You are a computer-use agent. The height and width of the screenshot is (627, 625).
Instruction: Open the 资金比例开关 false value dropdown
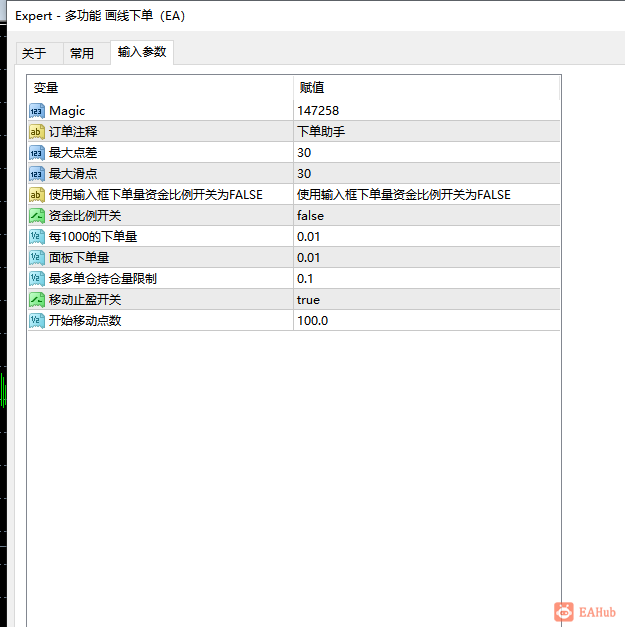[426, 216]
